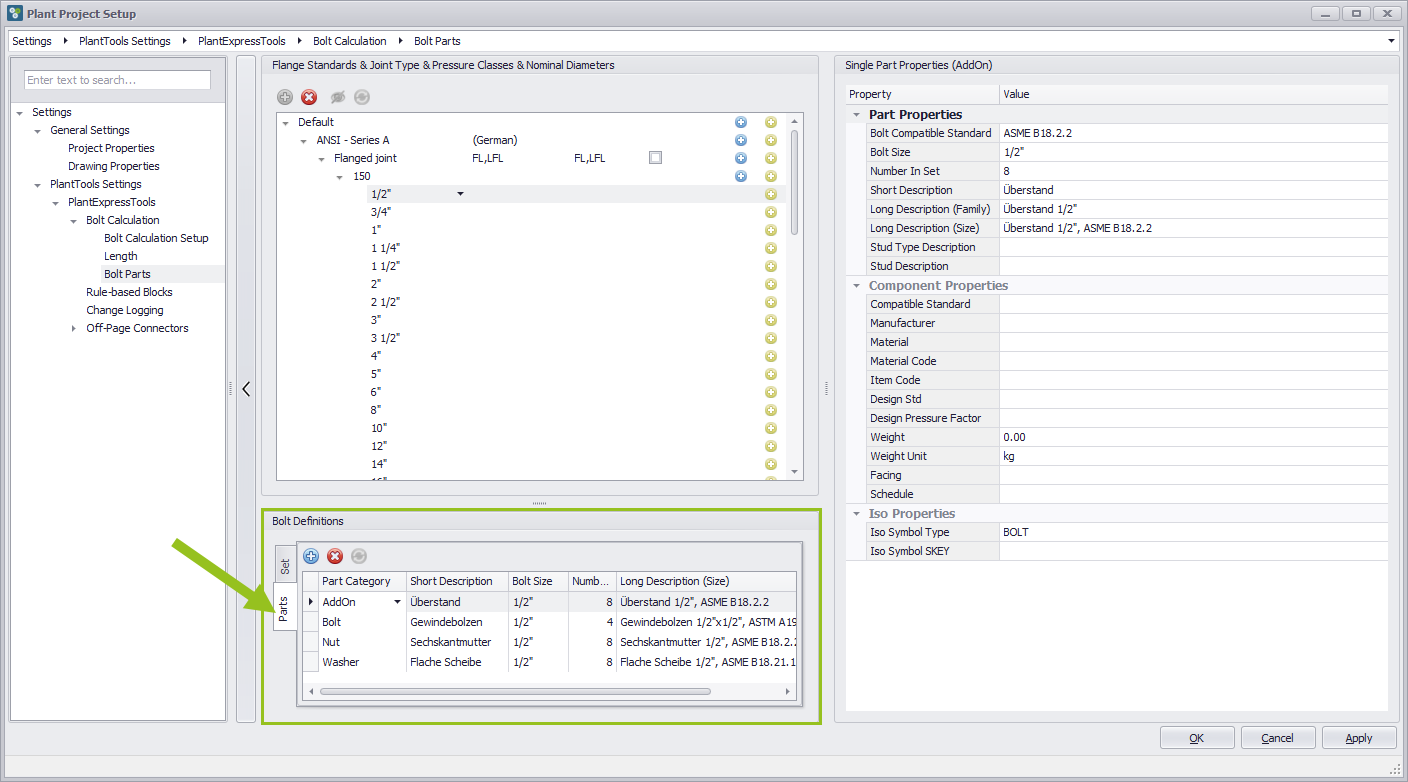Select PlantExpressTools in the breadcrumb
1408x782 pixels.
click(242, 41)
